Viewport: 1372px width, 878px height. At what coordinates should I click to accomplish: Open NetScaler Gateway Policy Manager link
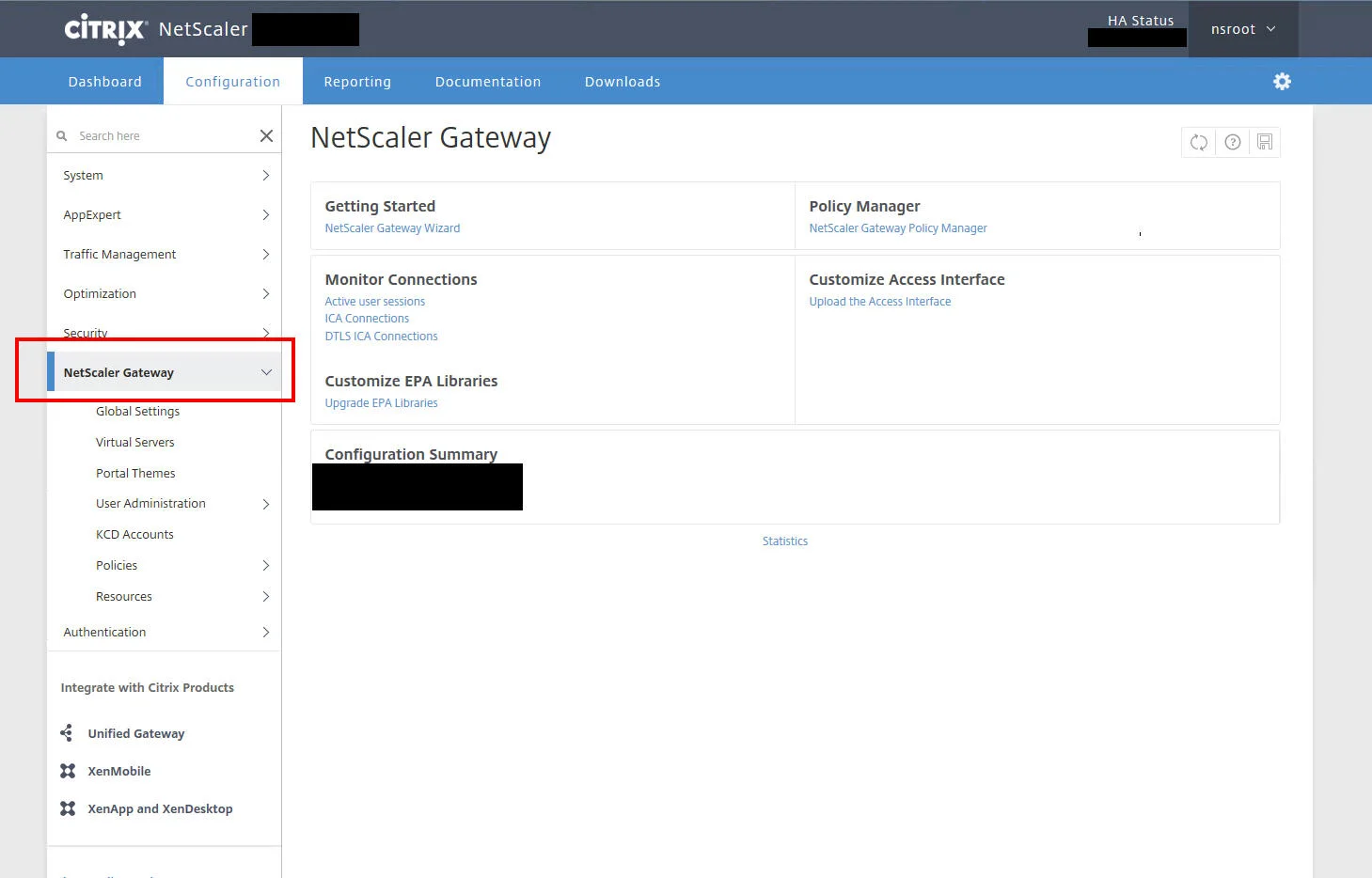898,228
